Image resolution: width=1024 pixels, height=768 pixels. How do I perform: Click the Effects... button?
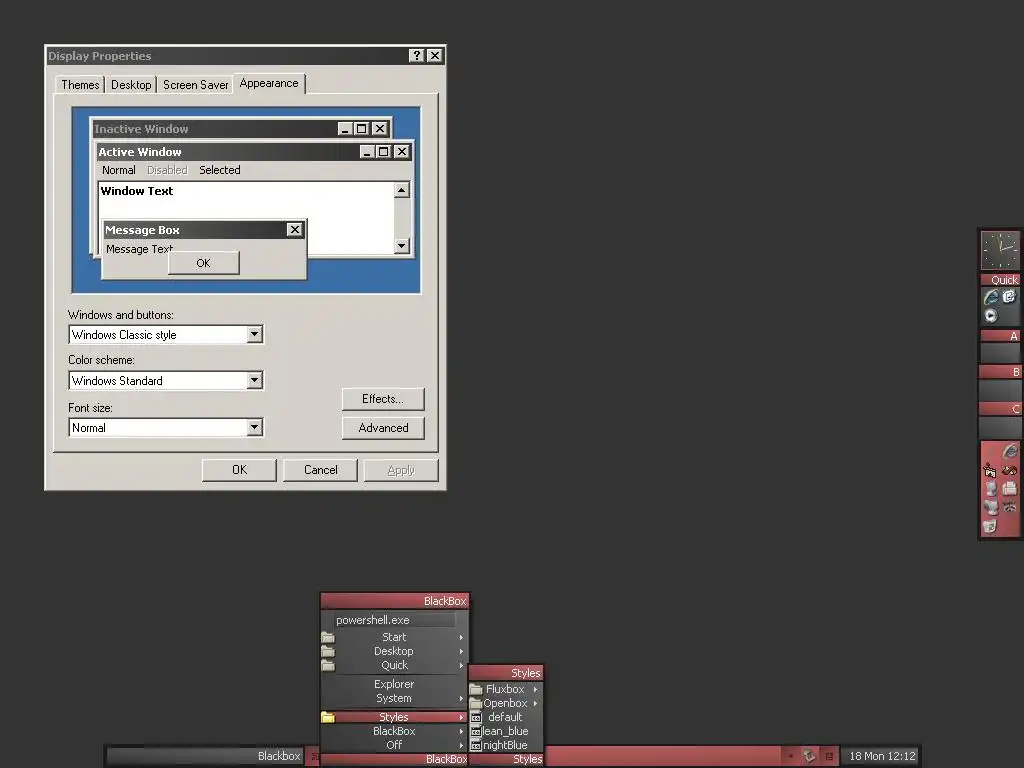tap(383, 399)
